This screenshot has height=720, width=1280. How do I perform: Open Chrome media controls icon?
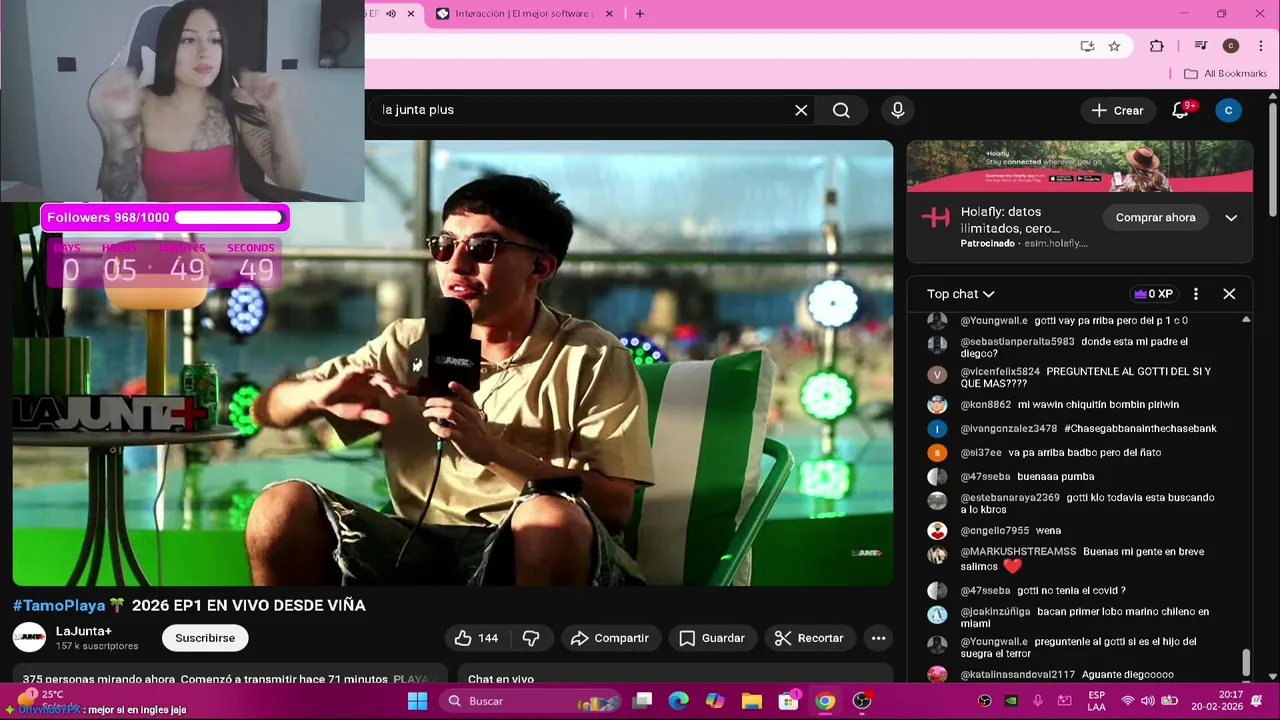(1201, 46)
